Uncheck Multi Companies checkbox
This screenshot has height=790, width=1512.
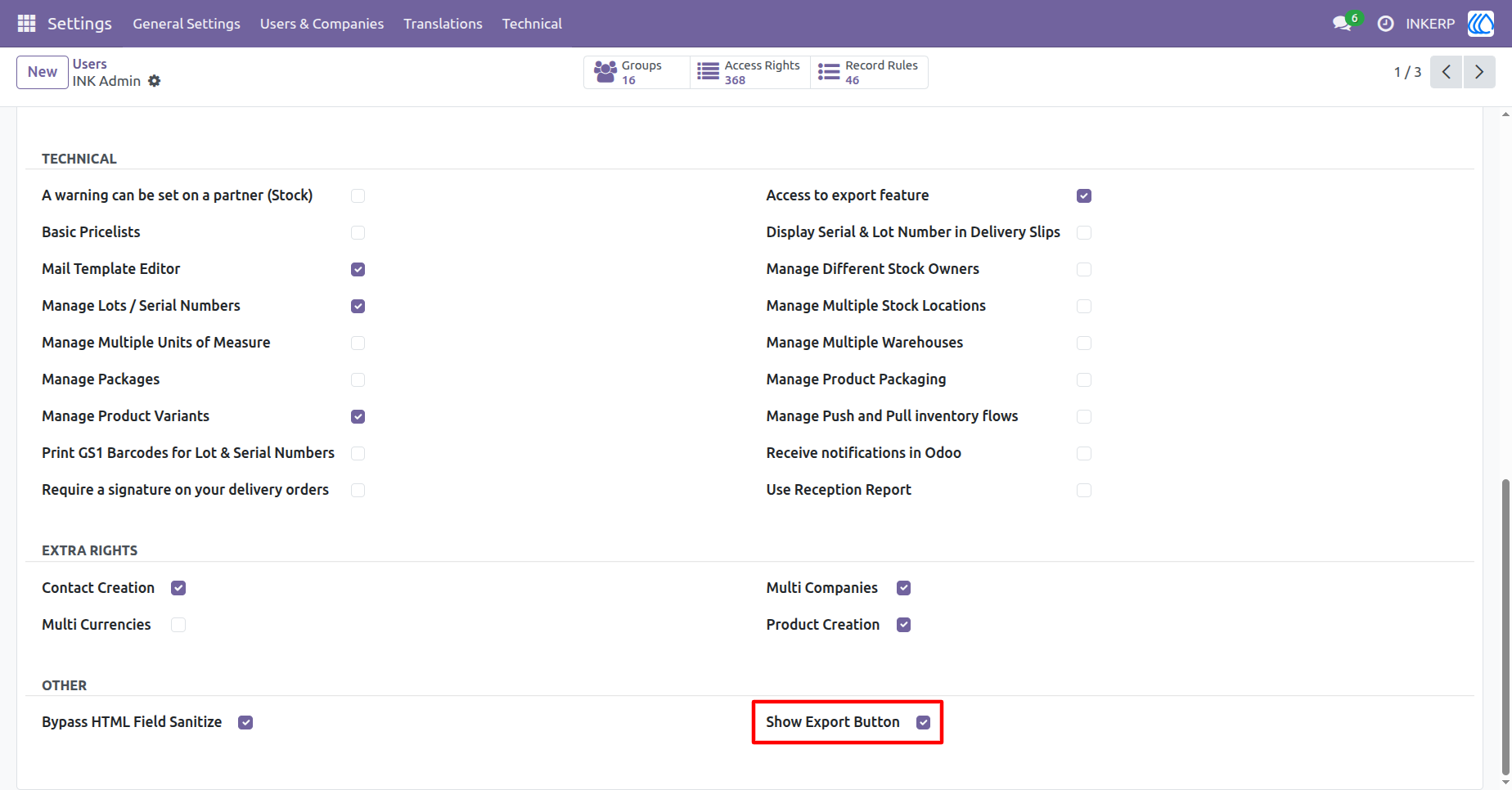pyautogui.click(x=903, y=588)
